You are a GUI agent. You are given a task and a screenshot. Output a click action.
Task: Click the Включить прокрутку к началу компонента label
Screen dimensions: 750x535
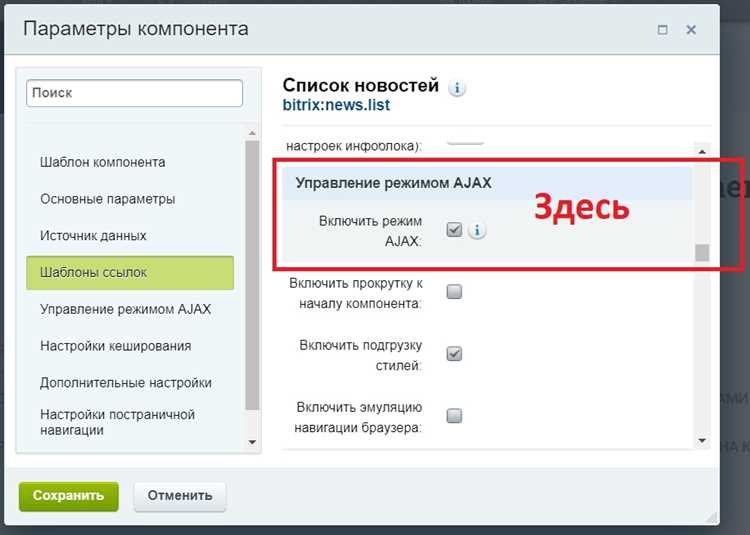click(x=356, y=293)
